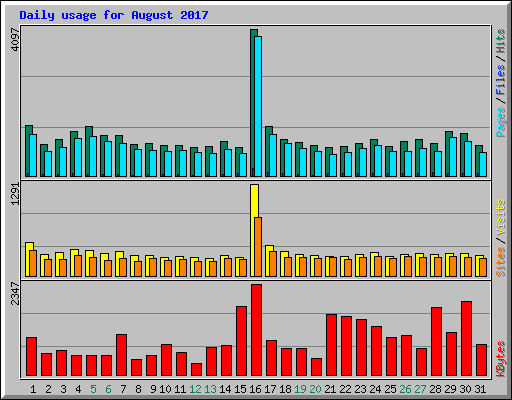Select day 1 on the x-axis

click(x=33, y=389)
